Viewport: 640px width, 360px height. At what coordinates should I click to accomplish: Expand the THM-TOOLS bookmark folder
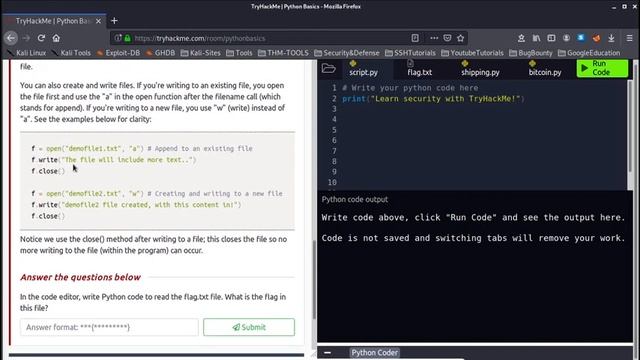(283, 53)
